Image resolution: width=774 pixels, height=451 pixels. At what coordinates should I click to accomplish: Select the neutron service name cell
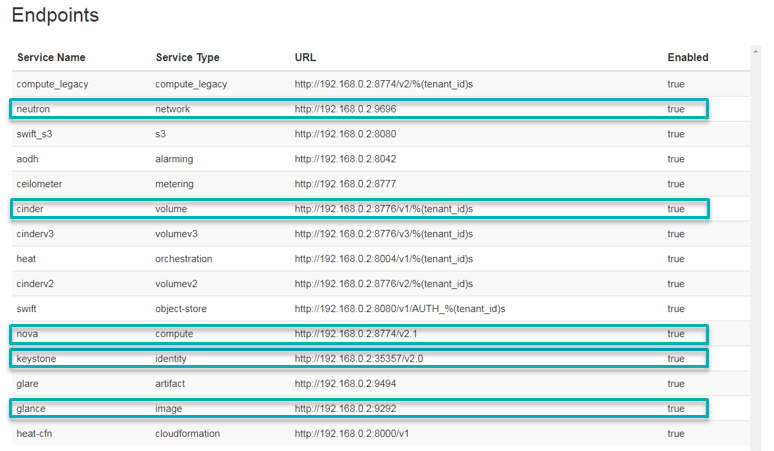tap(34, 109)
